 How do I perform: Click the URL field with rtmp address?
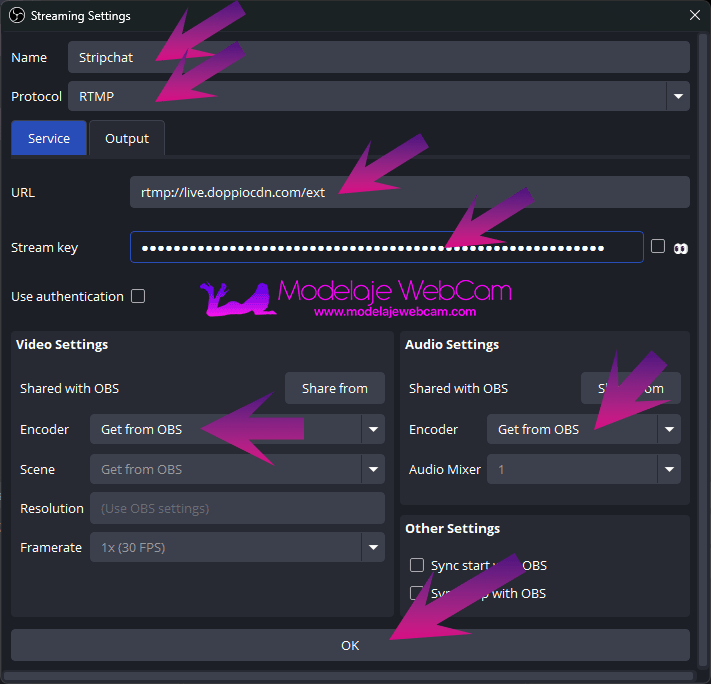(409, 192)
